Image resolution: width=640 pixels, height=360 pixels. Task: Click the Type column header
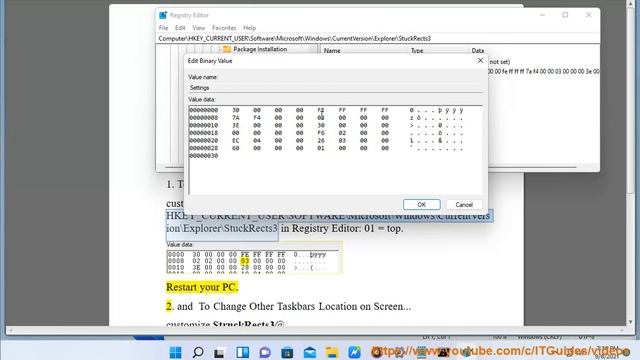[417, 51]
